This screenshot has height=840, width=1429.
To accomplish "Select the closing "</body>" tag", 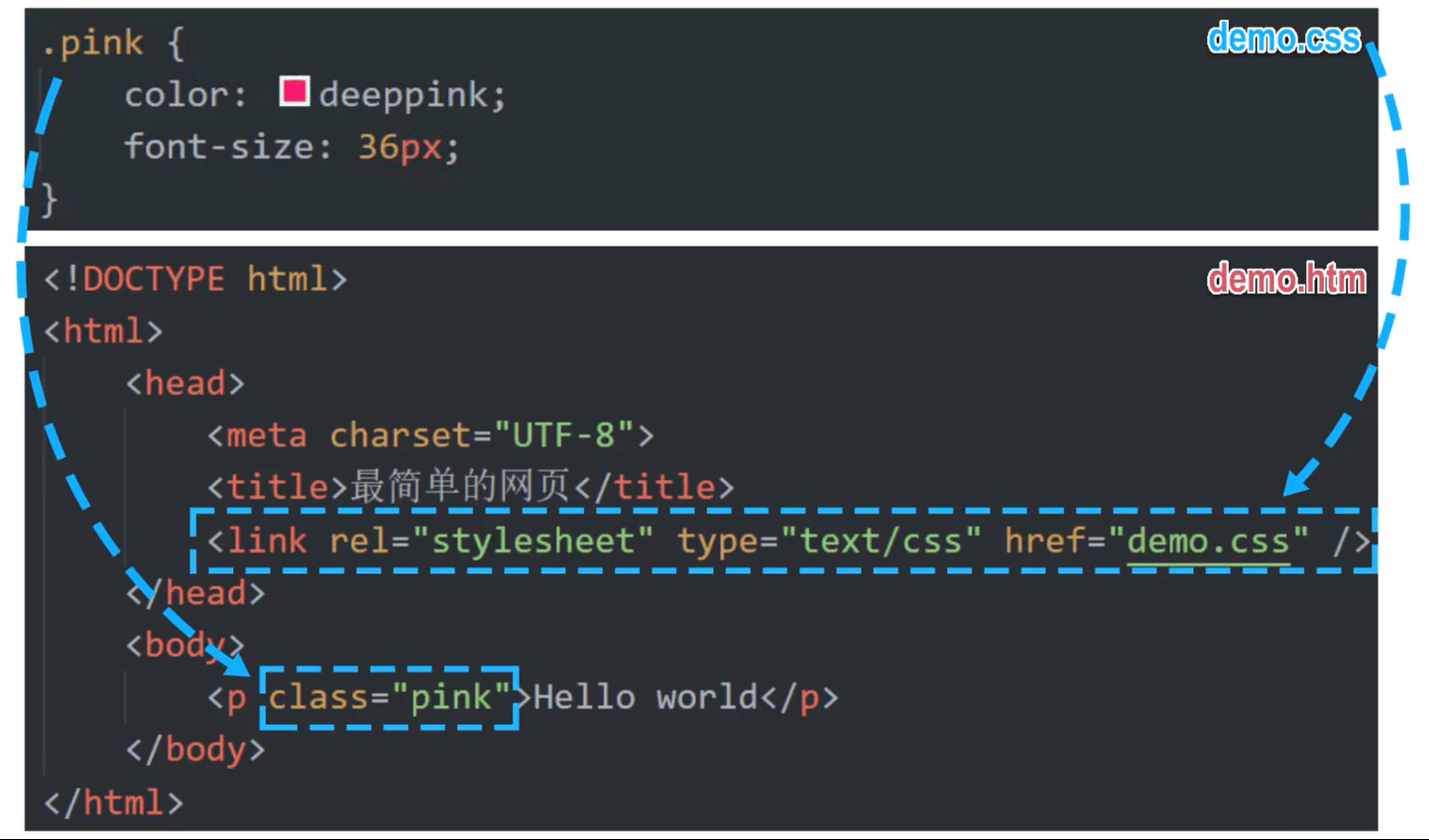I will click(195, 750).
